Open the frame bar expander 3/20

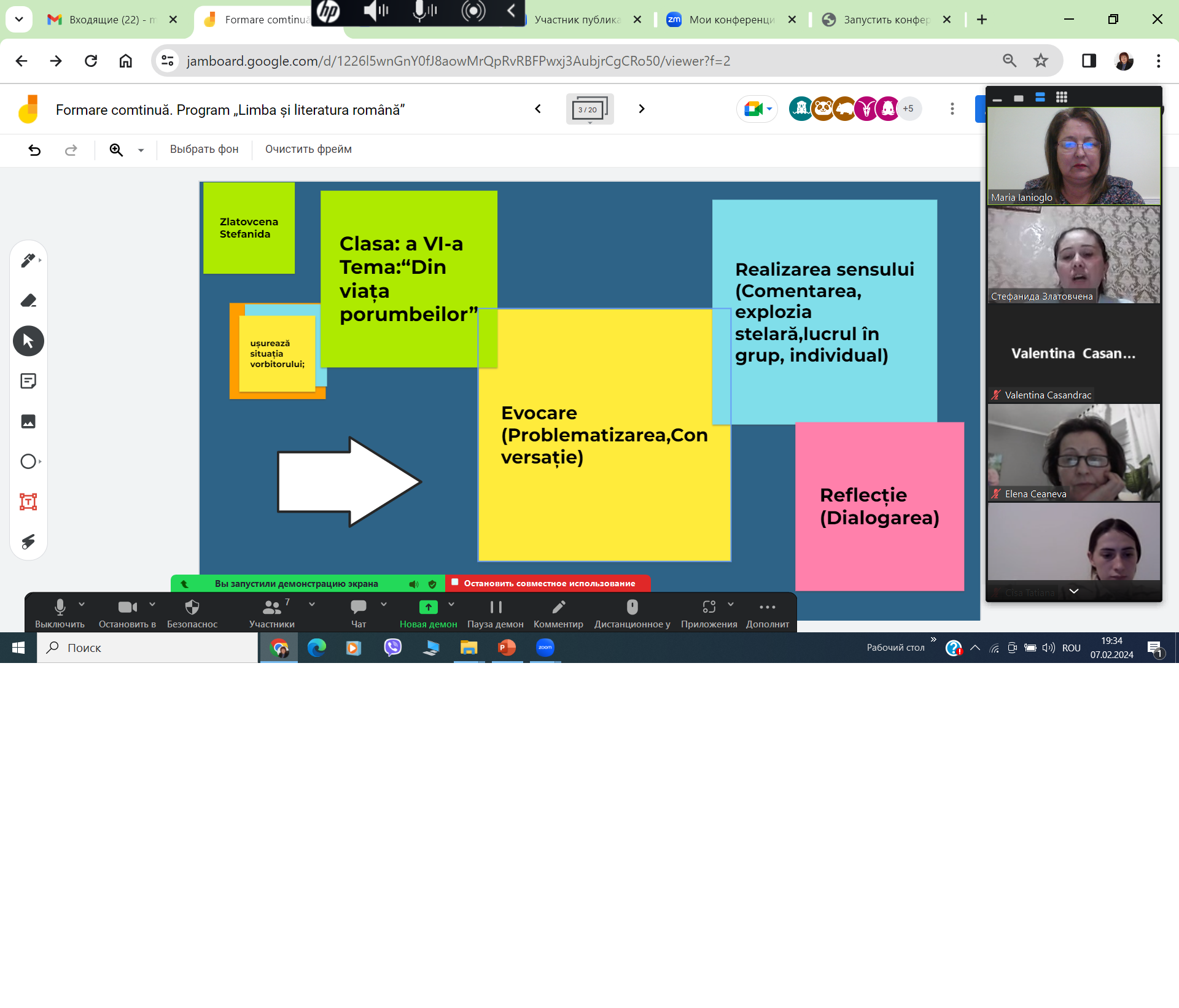tap(589, 110)
